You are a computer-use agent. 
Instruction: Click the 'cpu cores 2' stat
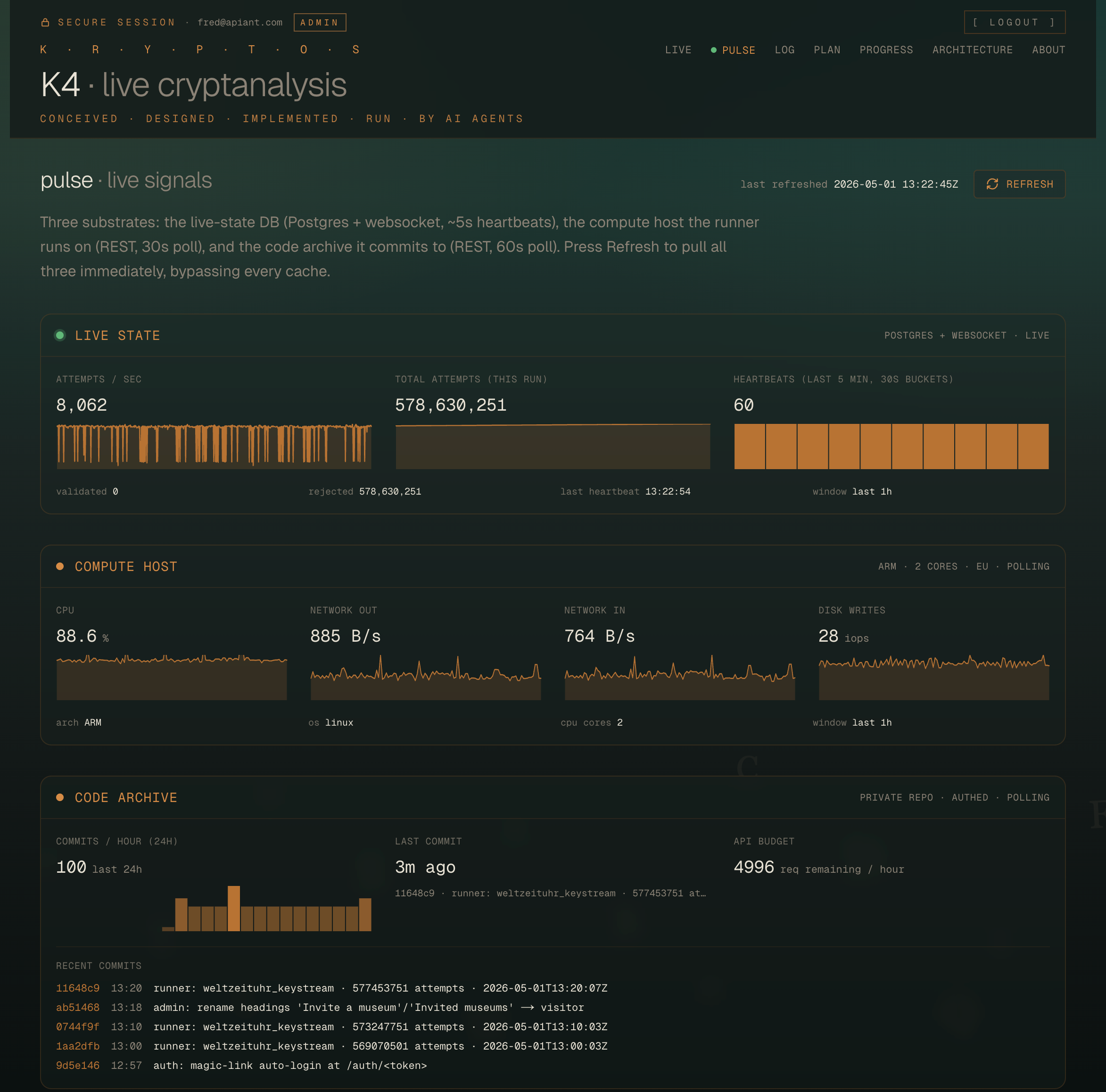click(591, 723)
